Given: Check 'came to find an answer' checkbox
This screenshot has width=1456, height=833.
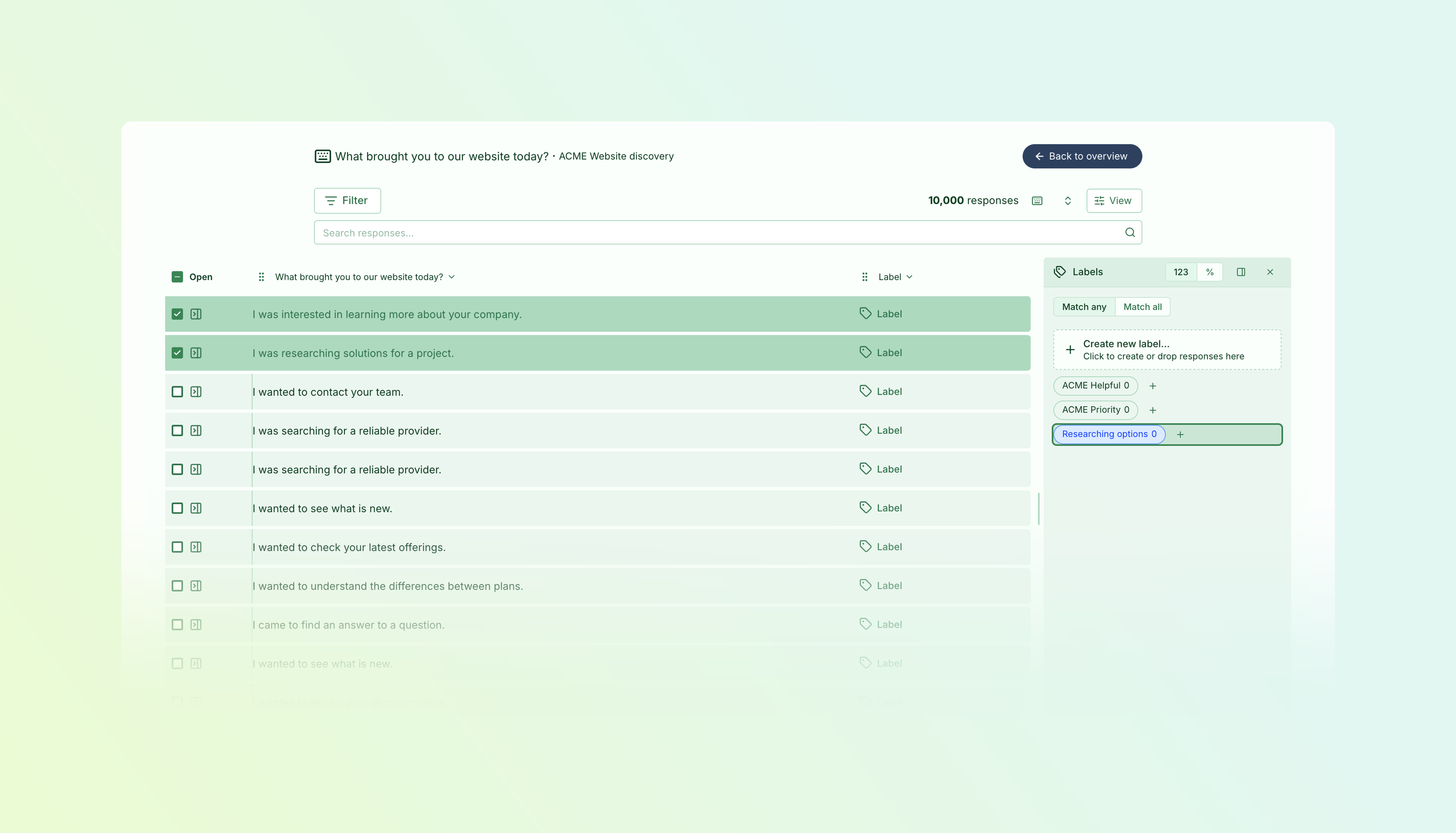Looking at the screenshot, I should click(177, 625).
